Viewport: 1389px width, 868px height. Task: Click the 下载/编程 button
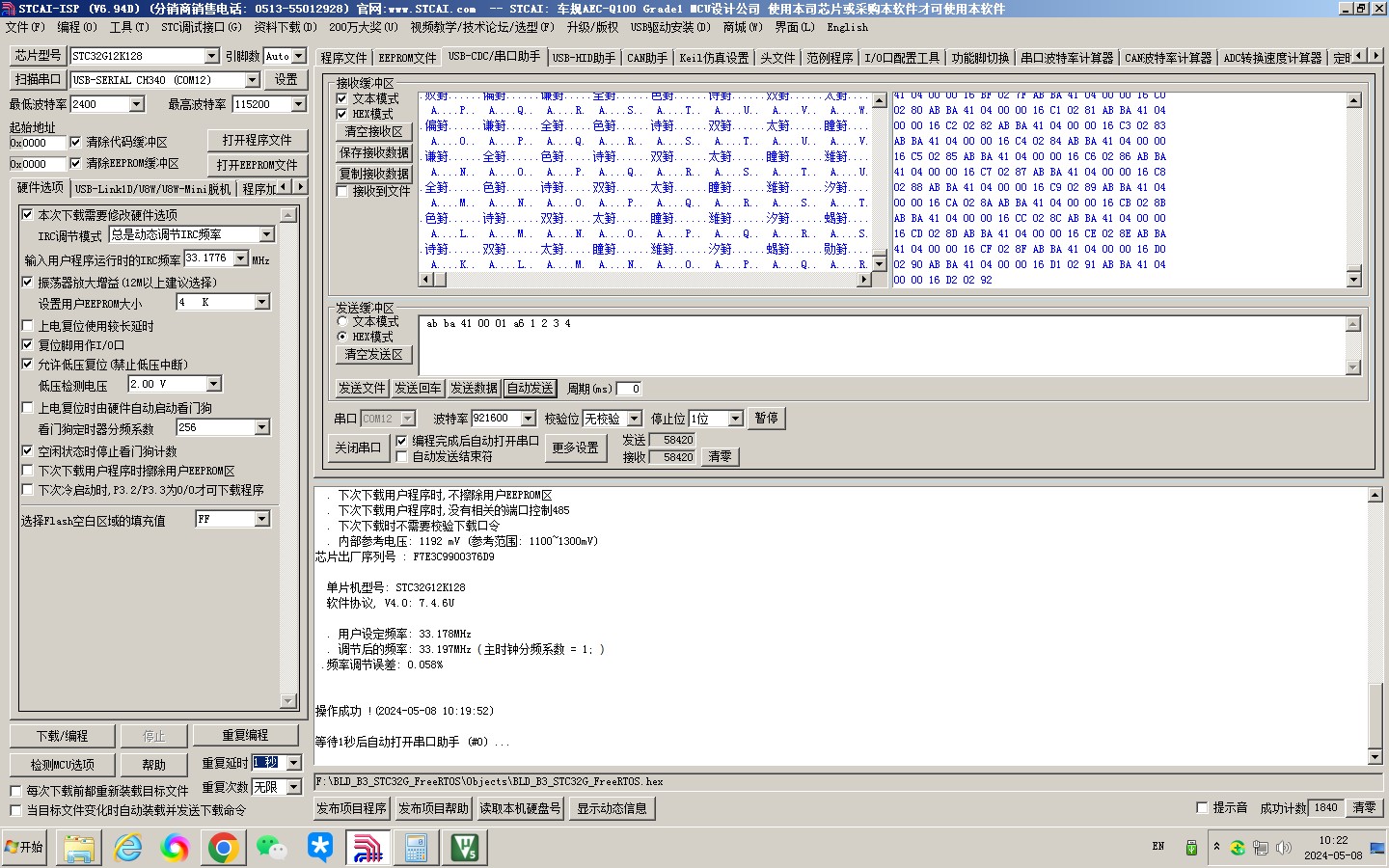pos(63,736)
